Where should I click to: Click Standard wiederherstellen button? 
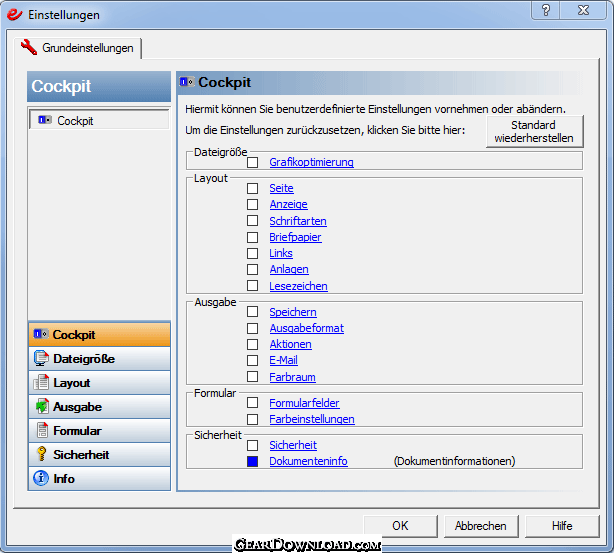[x=535, y=132]
